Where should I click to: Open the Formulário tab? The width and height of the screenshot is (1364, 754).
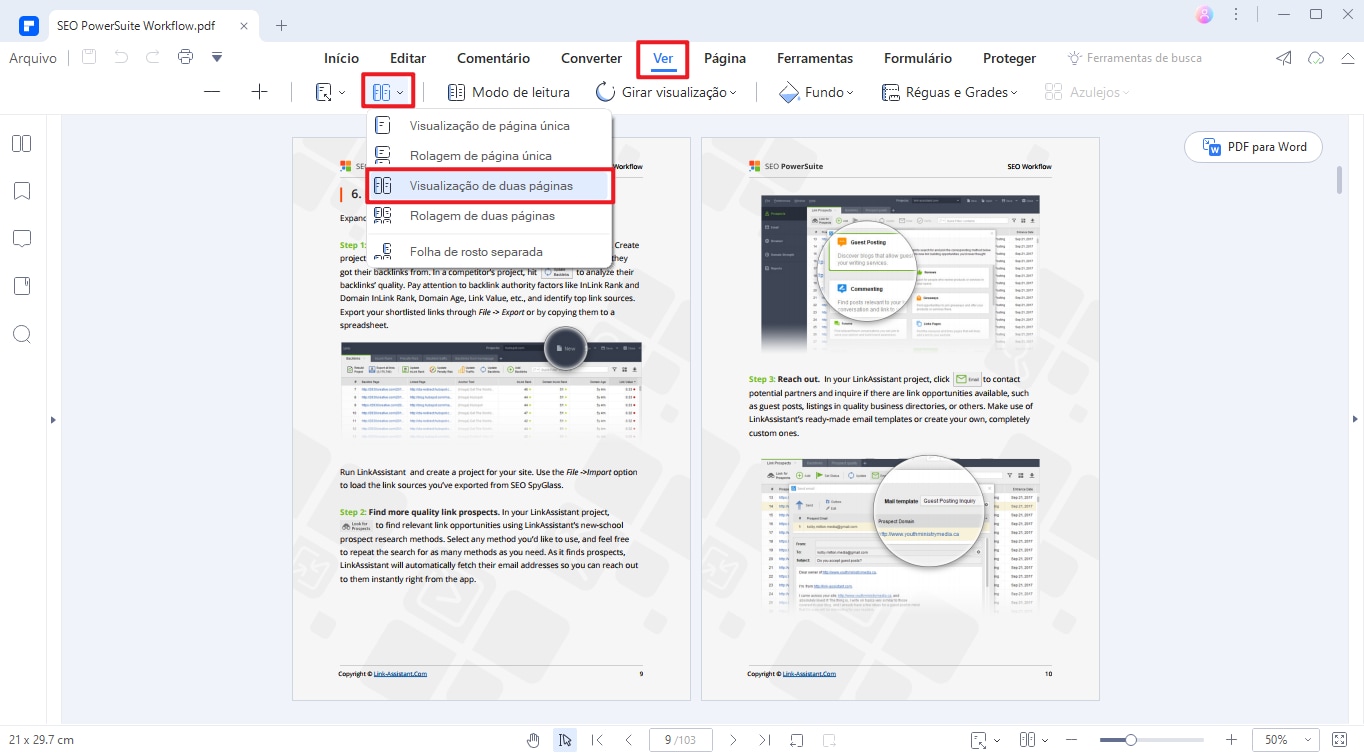(918, 58)
